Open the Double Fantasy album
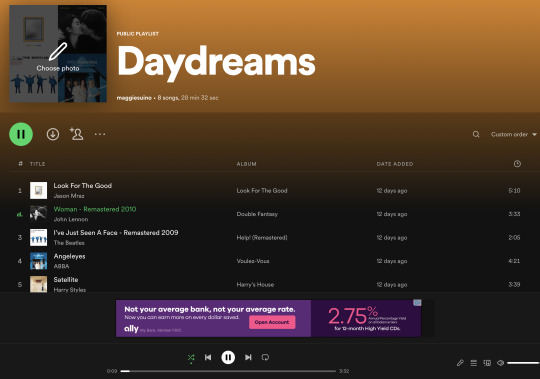Image resolution: width=540 pixels, height=379 pixels. tap(257, 214)
